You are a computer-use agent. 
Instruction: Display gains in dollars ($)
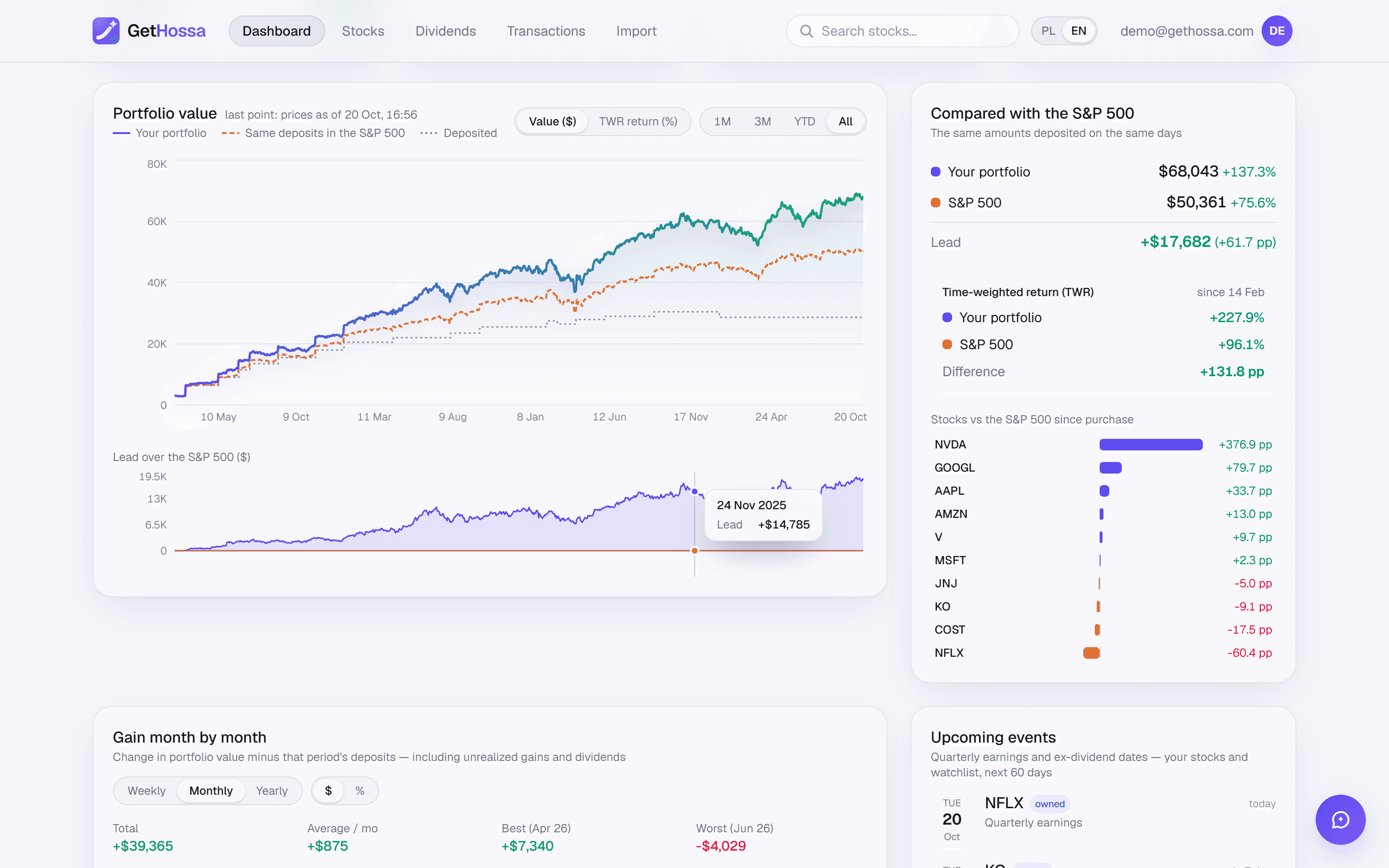328,790
